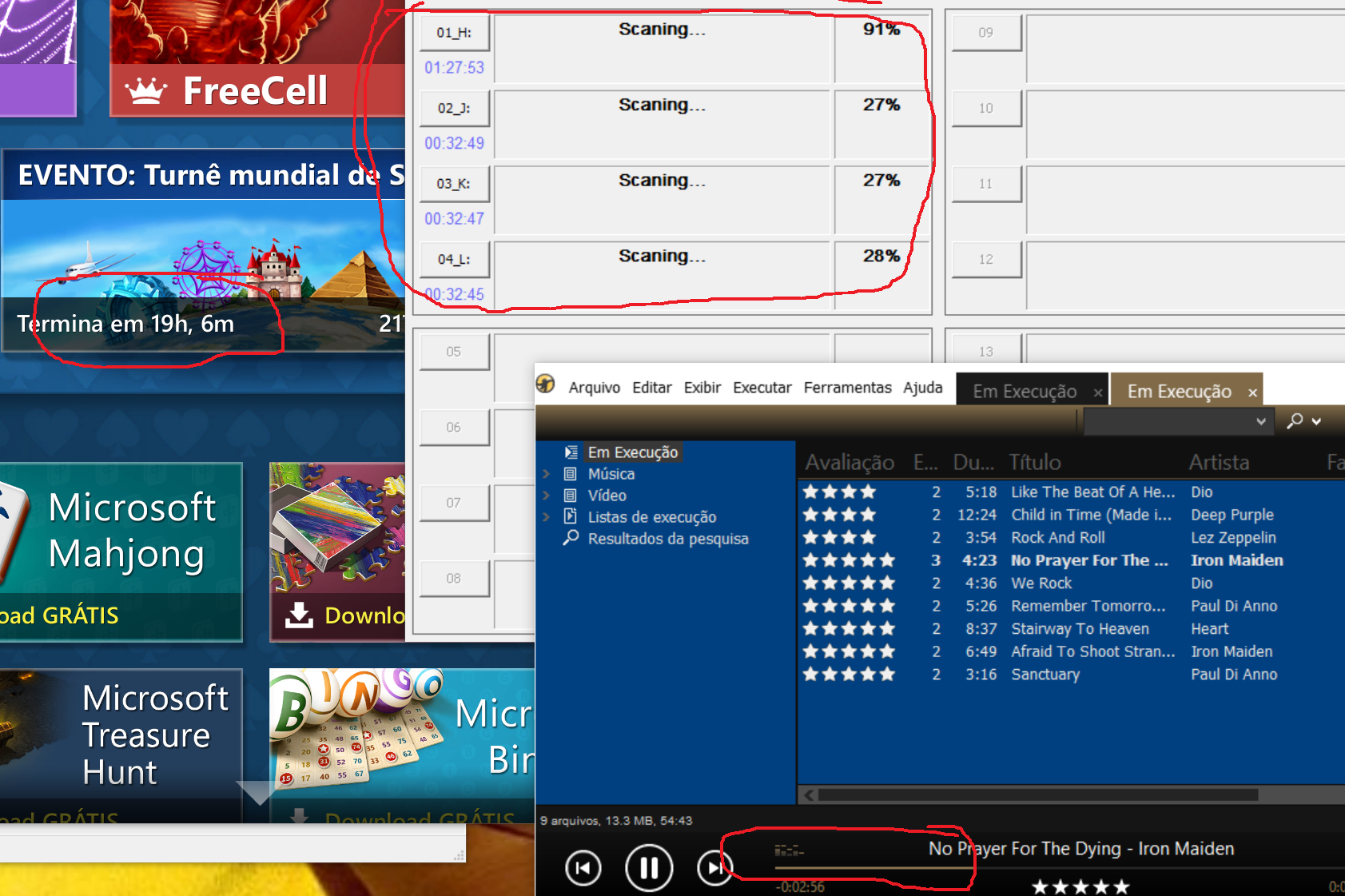Open the Arquivo menu
This screenshot has height=896, width=1345.
(595, 388)
